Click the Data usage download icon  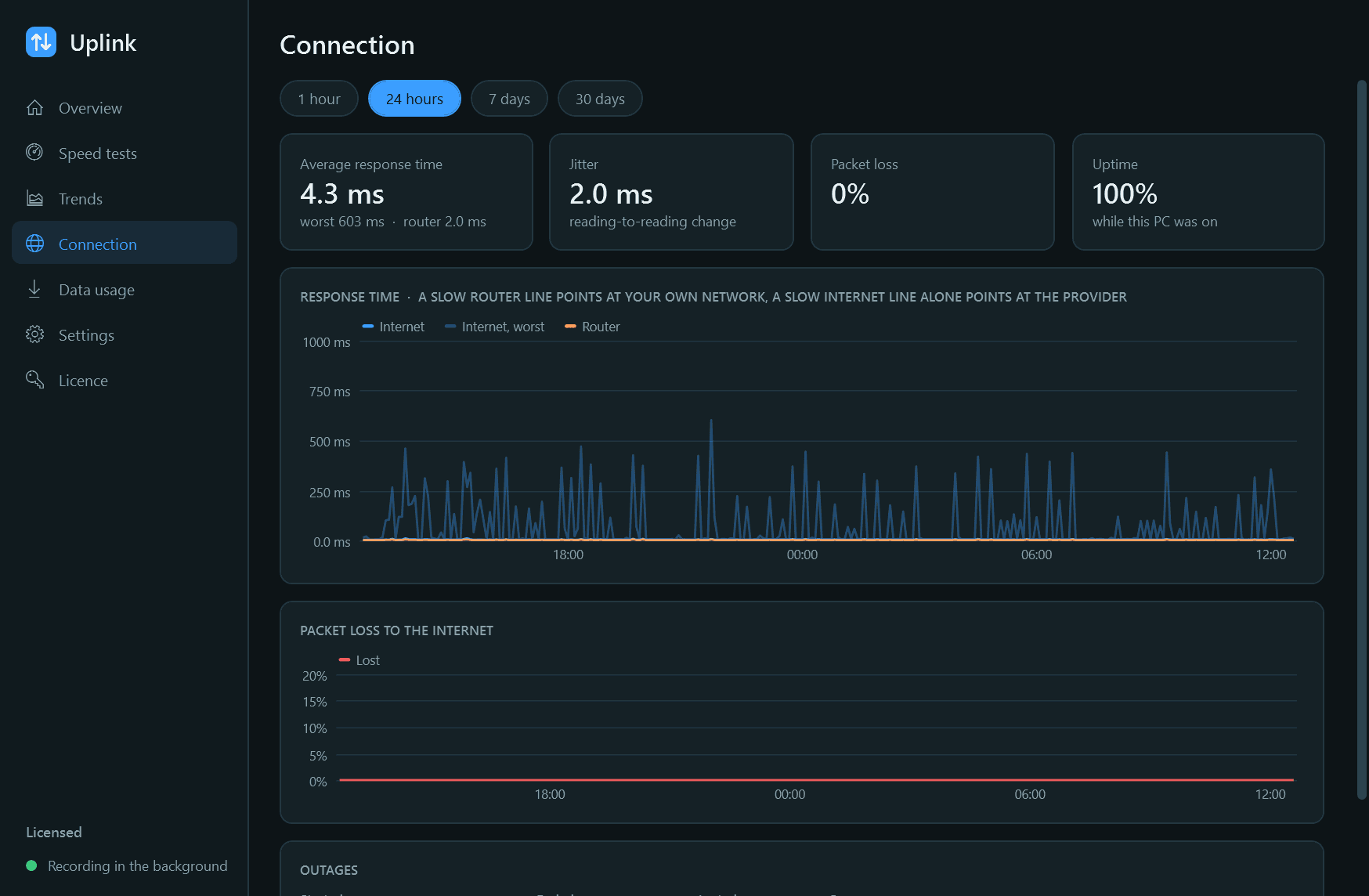pyautogui.click(x=34, y=289)
